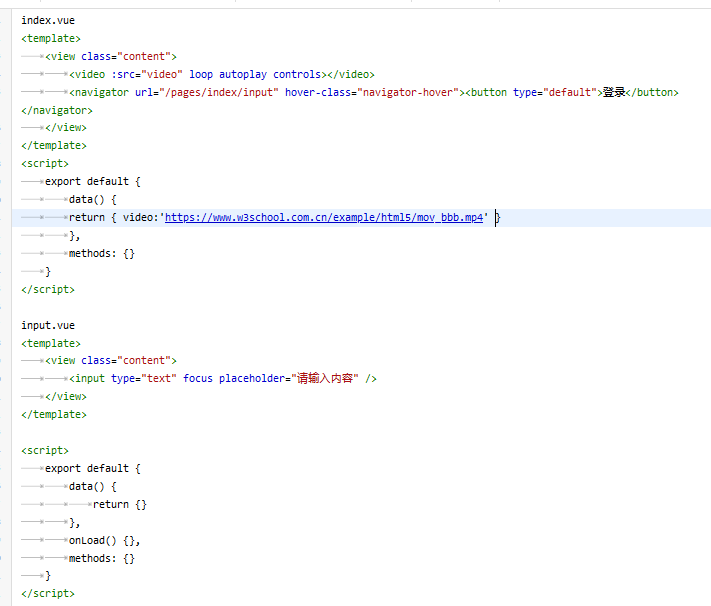
Task: Click the controls attribute on the video tag
Action: point(297,74)
